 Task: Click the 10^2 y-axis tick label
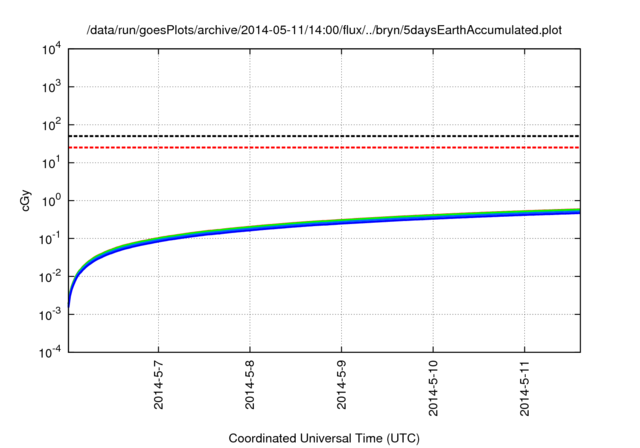51,125
